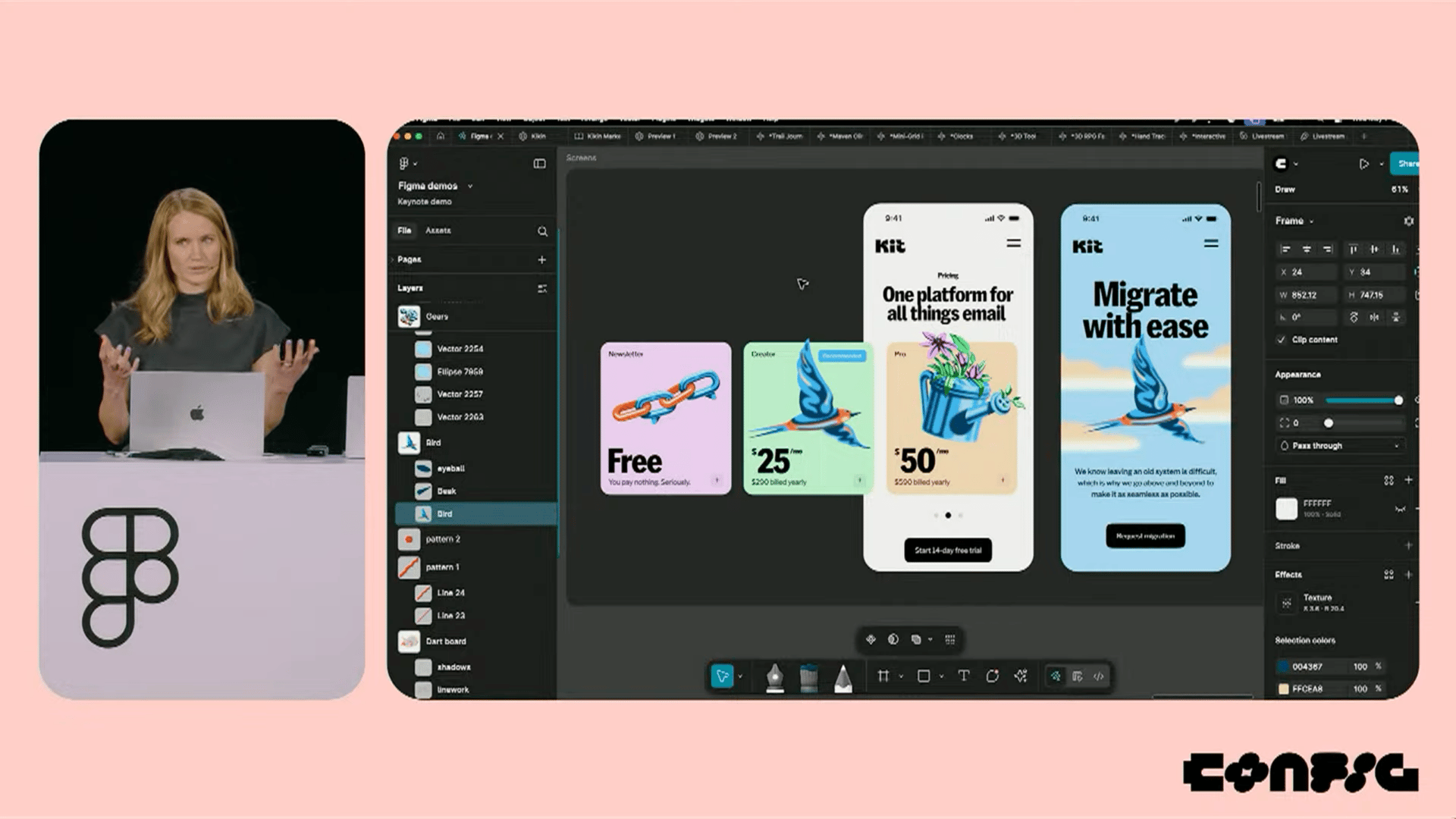Click the home icon in tab bar
The width and height of the screenshot is (1456, 819).
(x=441, y=136)
